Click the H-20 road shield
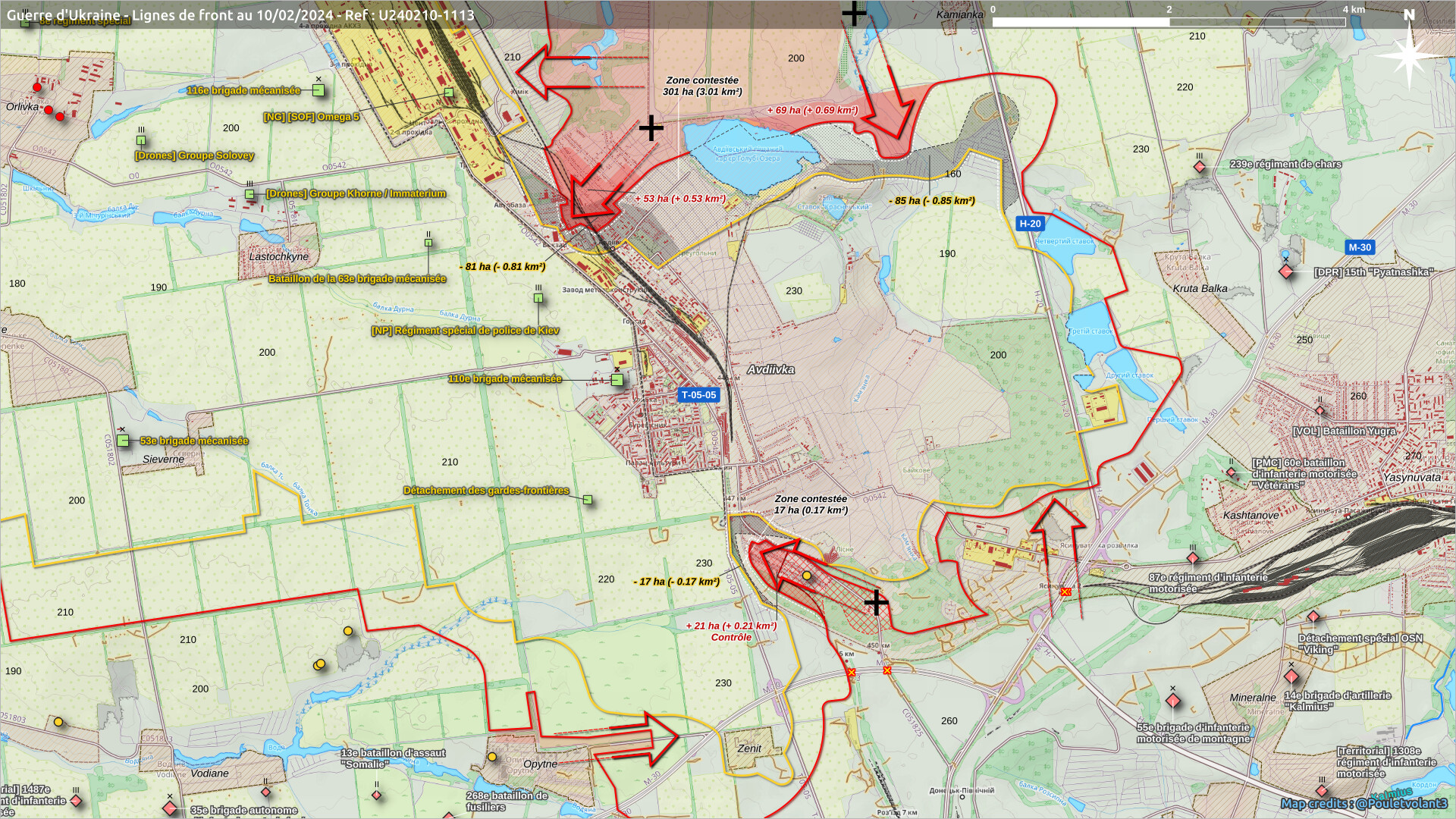The height and width of the screenshot is (819, 1456). click(x=1030, y=224)
